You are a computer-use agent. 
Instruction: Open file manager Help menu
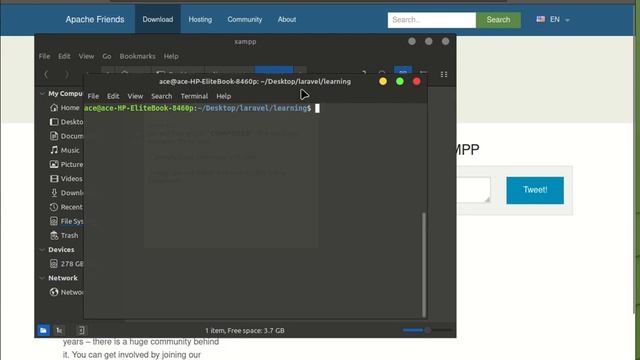(x=171, y=56)
